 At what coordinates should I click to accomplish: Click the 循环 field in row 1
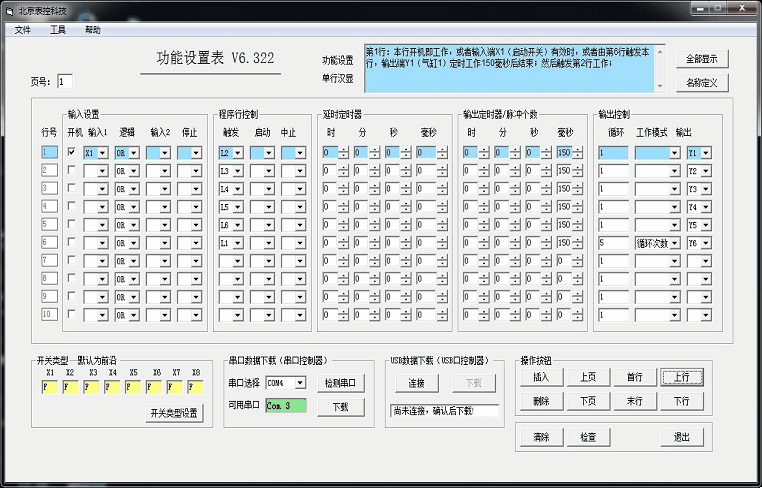[613, 153]
